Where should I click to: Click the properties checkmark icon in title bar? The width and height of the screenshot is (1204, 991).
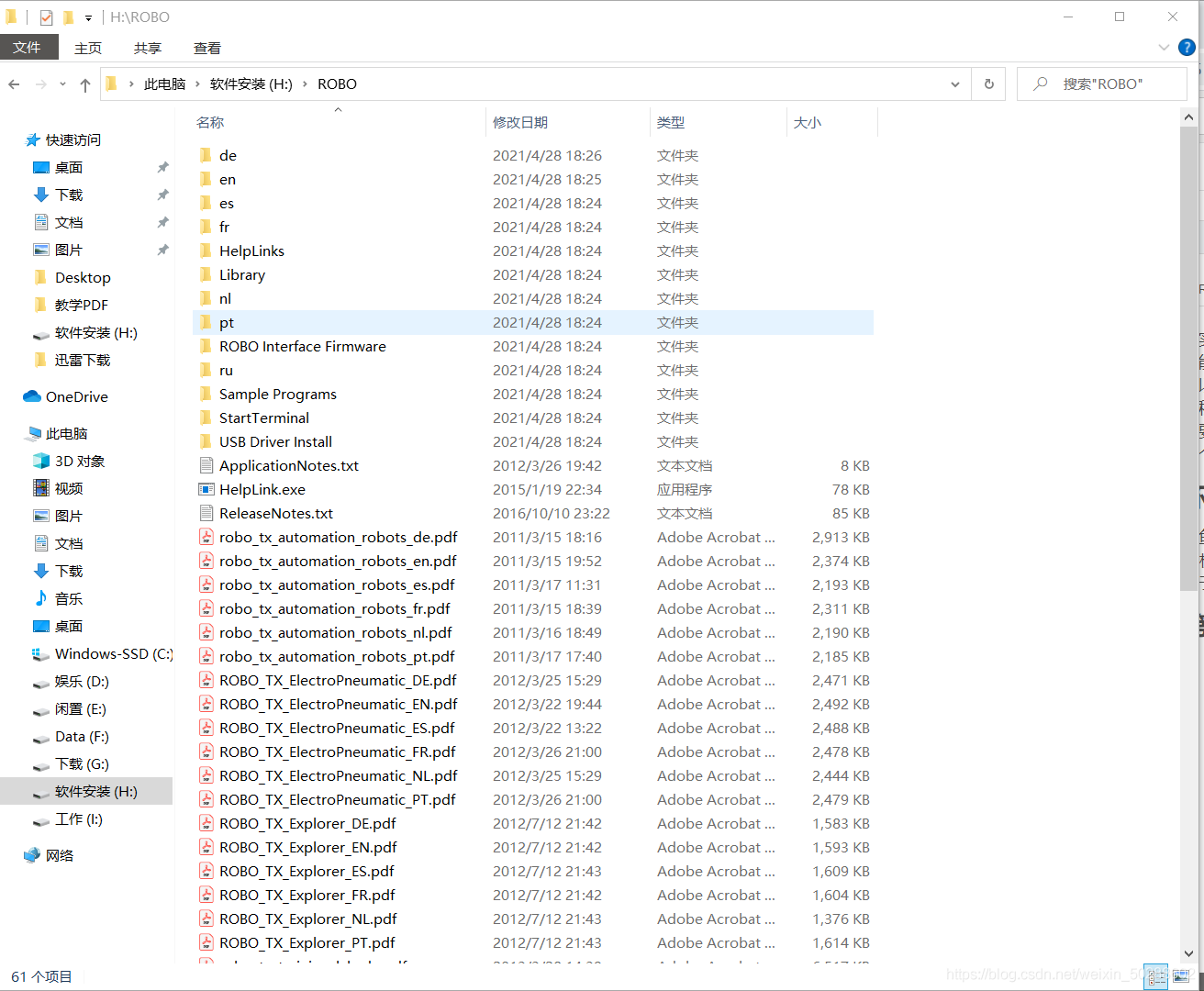[x=46, y=17]
